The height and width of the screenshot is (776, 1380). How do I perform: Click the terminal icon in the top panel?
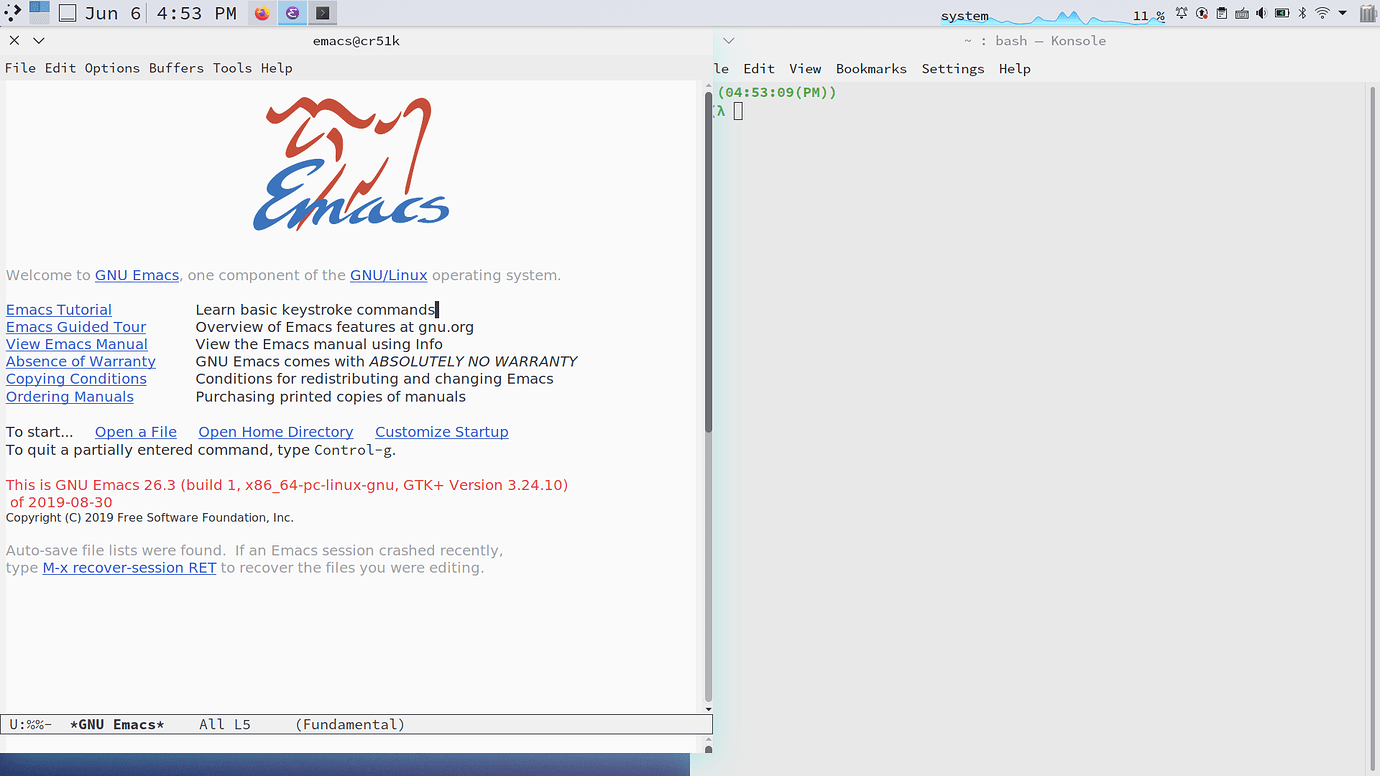[x=322, y=13]
